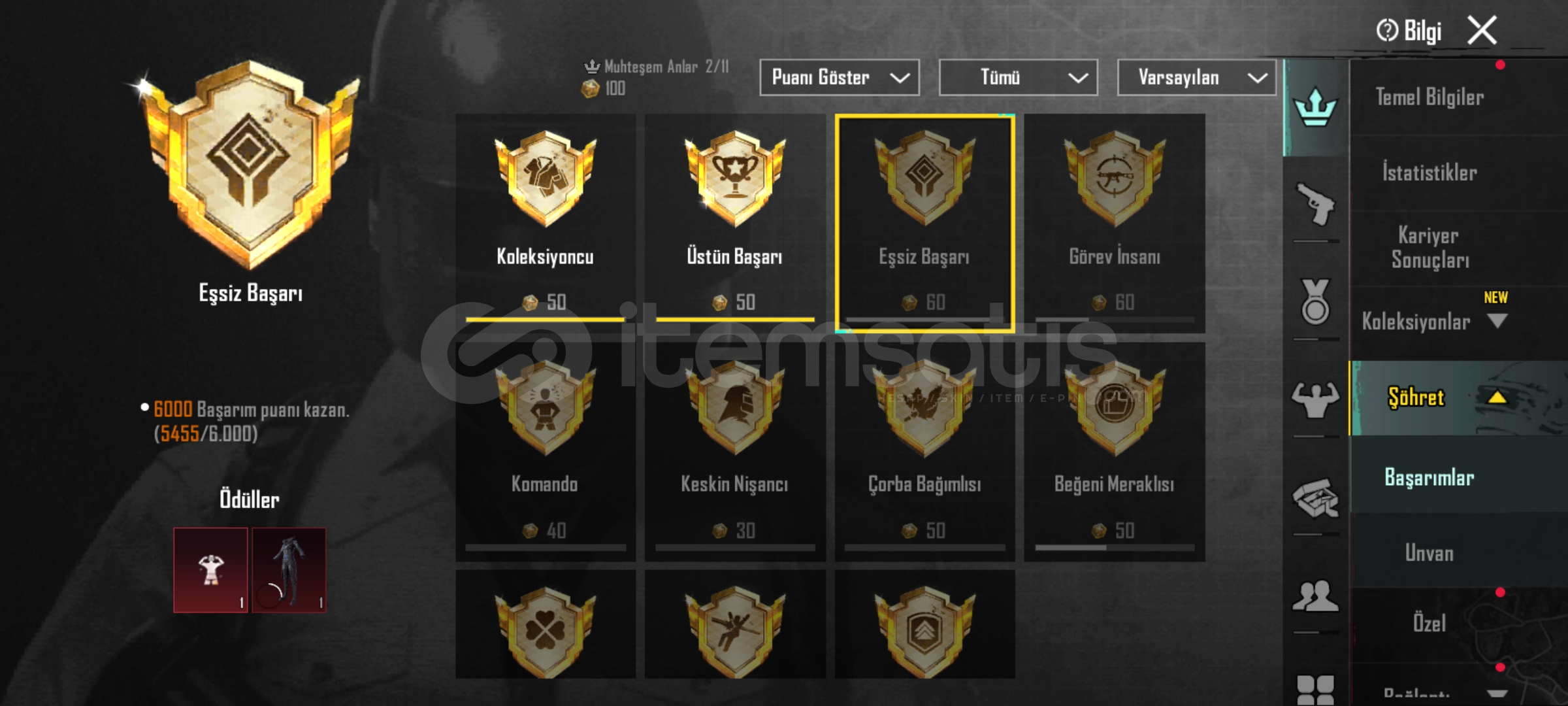Open the Beğeni Meraklısı achievement card

tap(1114, 451)
